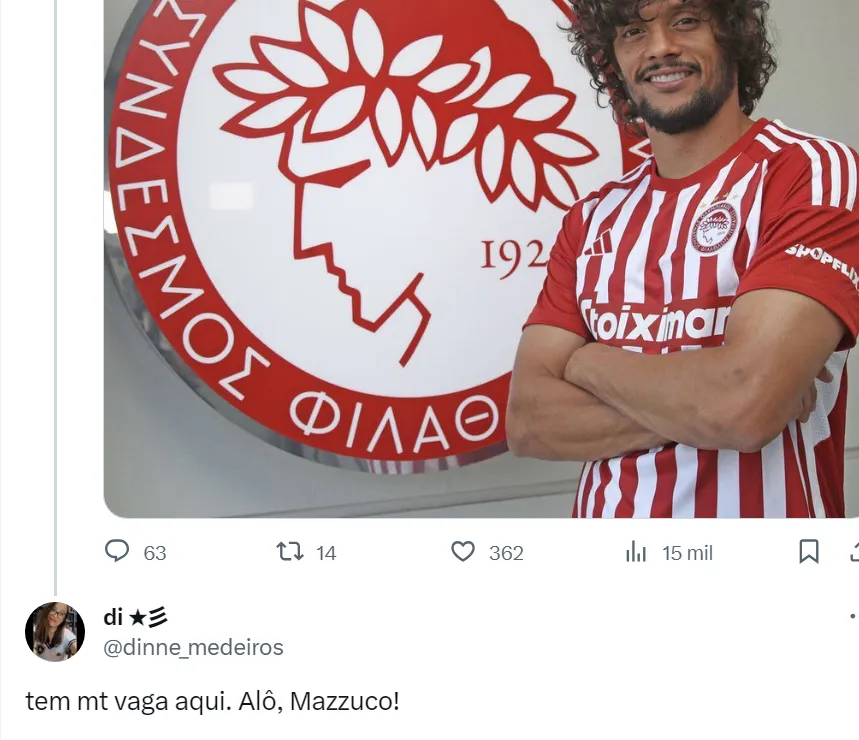Screen dimensions: 859x740
Task: Open more options dots on di's reply
Action: [x=854, y=616]
